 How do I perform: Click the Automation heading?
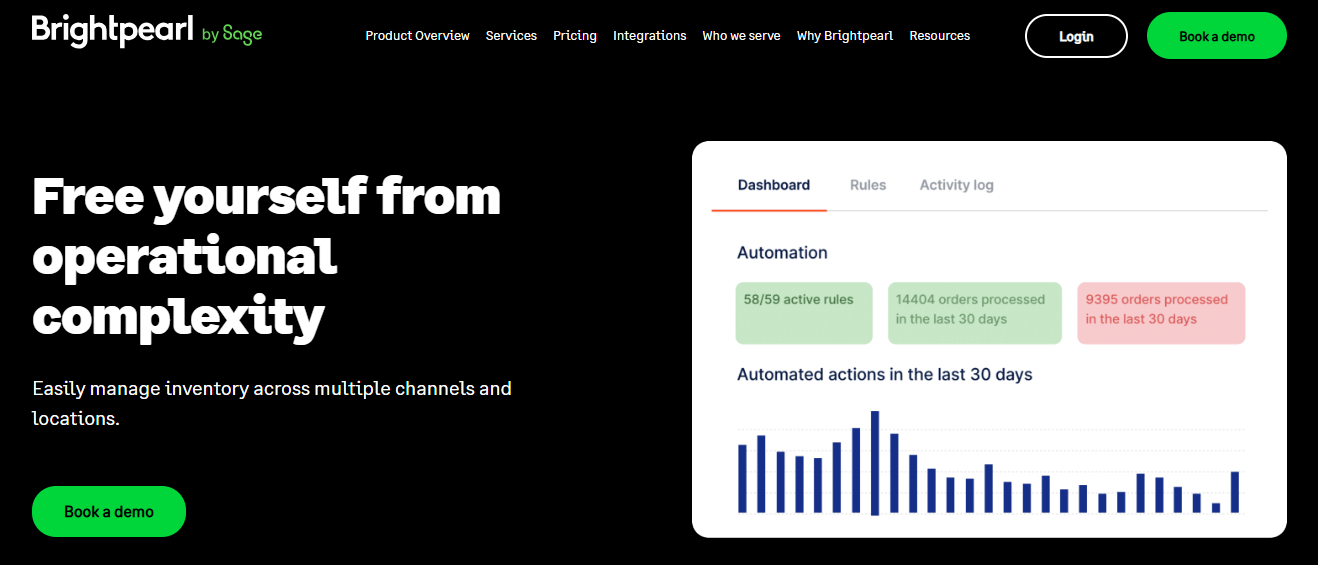(x=782, y=253)
